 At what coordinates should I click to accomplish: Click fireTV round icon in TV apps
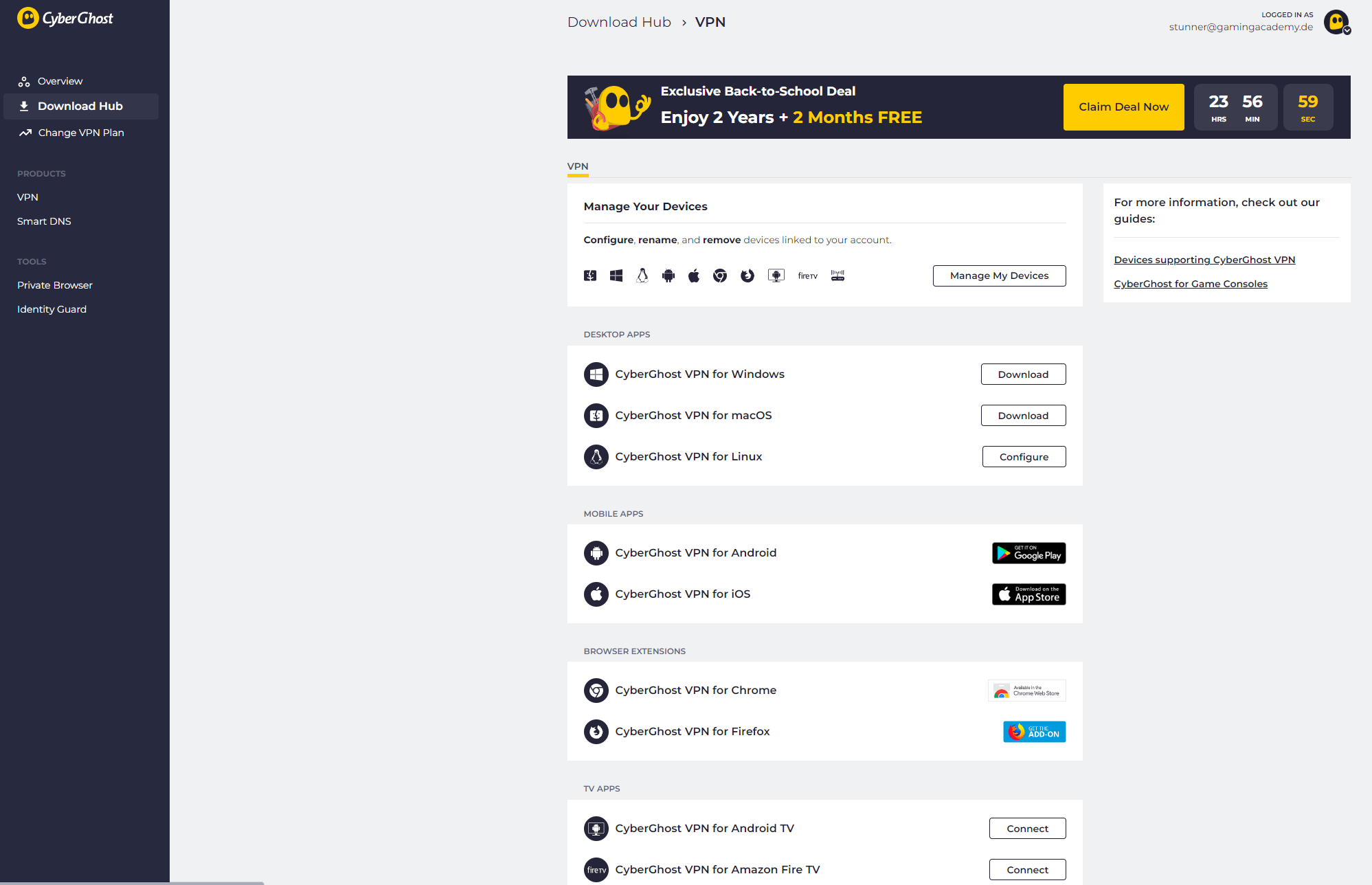(x=596, y=870)
